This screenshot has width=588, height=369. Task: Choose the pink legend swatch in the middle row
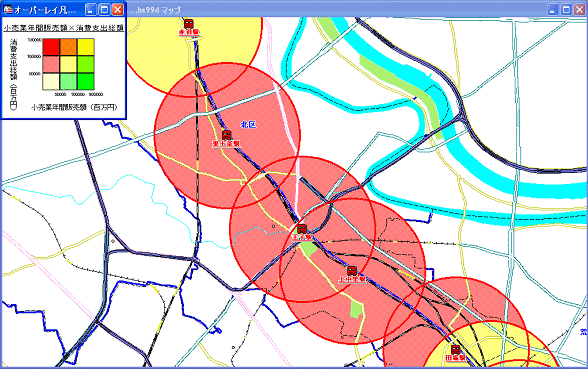point(51,64)
